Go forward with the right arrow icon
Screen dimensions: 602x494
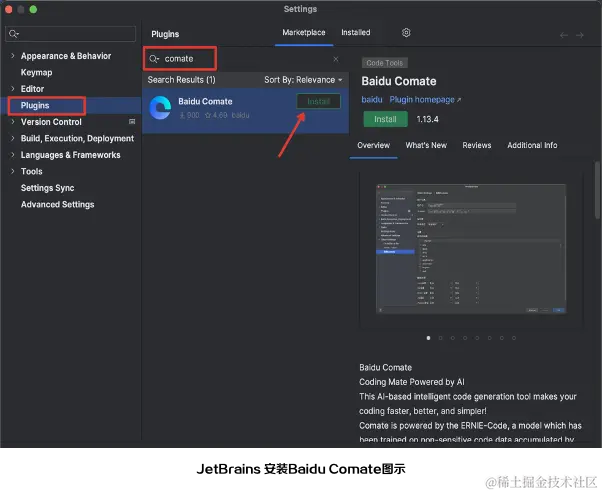click(580, 35)
